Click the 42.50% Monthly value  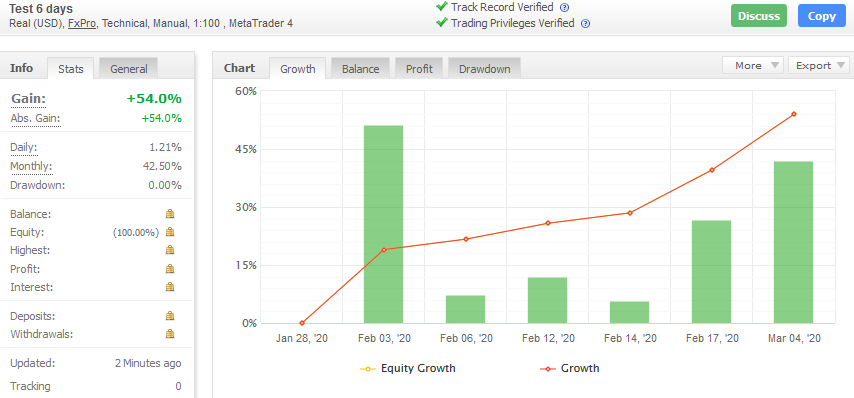click(161, 166)
